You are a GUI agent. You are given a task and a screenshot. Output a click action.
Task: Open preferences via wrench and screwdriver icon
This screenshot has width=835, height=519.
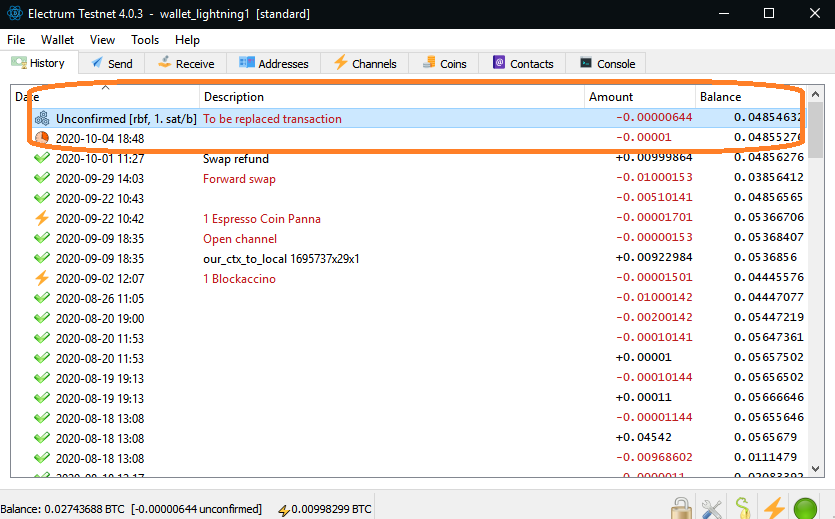coord(711,509)
